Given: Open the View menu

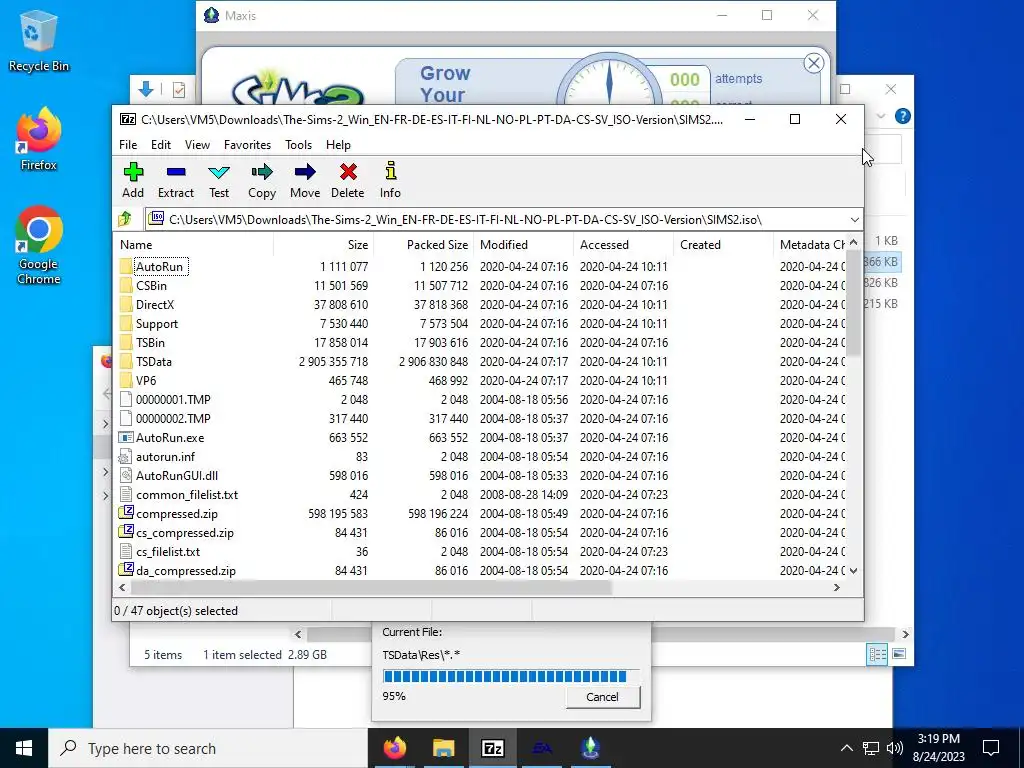Looking at the screenshot, I should pos(197,145).
